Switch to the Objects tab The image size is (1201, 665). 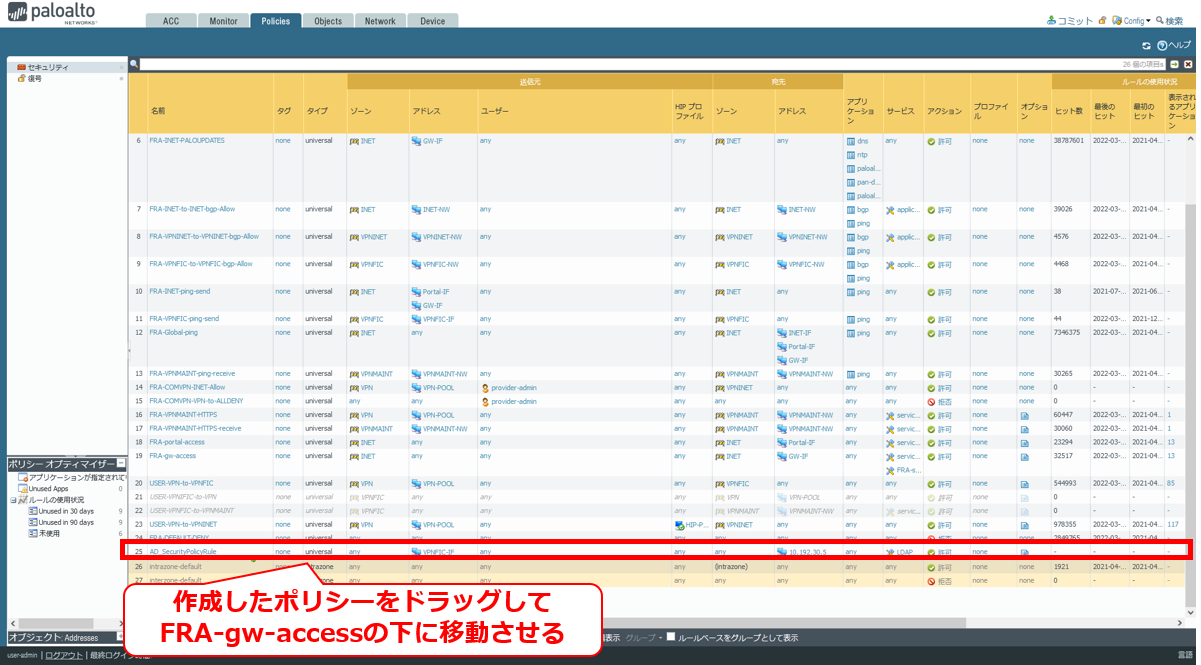(327, 21)
